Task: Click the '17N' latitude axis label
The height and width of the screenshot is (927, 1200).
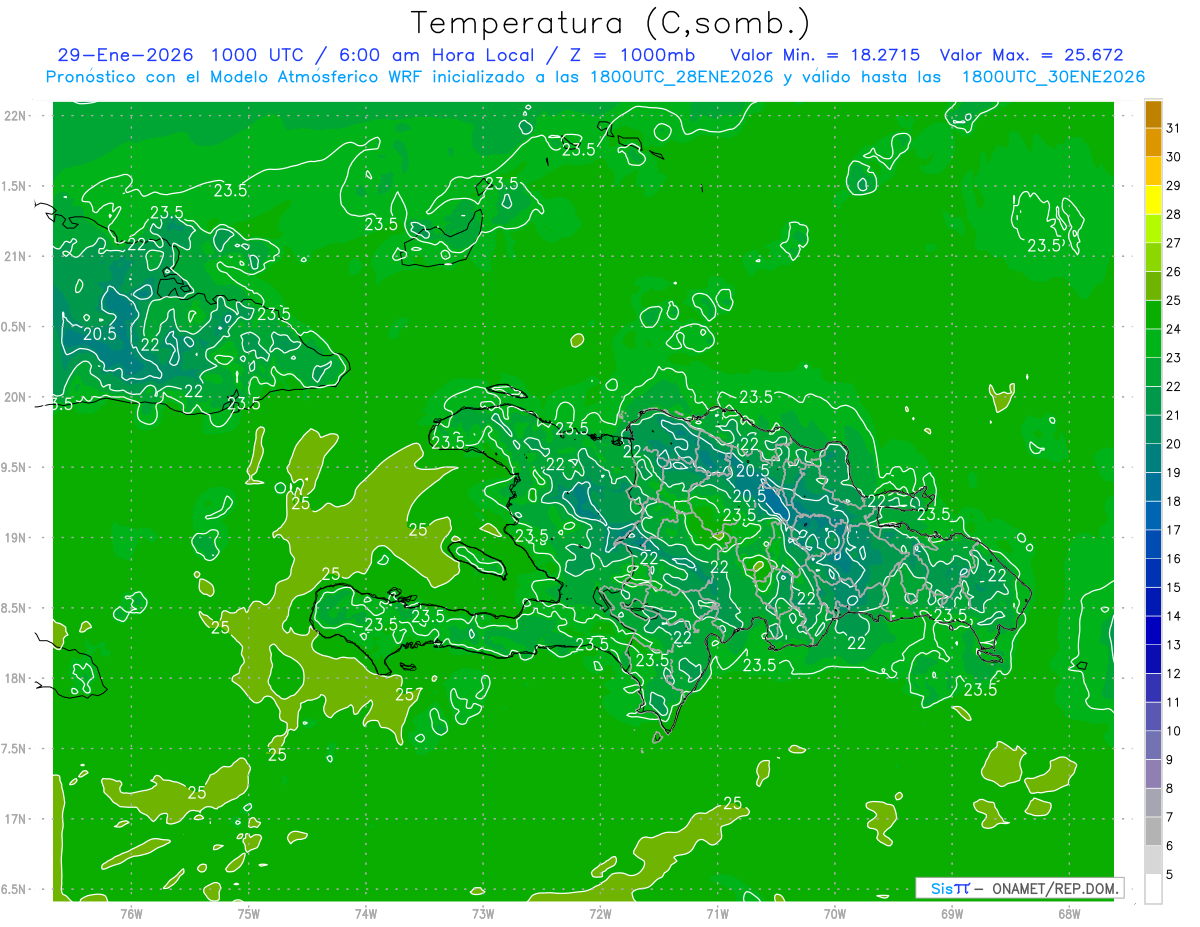Action: pyautogui.click(x=15, y=819)
